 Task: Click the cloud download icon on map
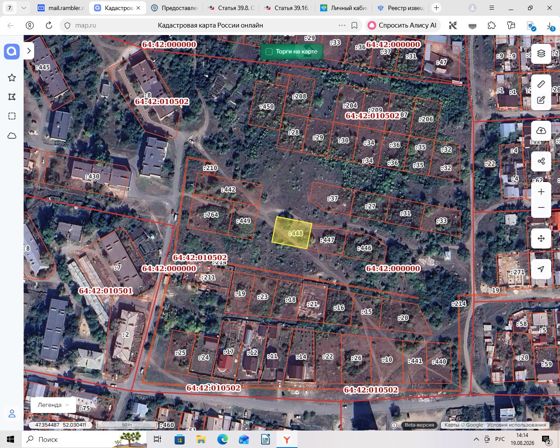(541, 130)
